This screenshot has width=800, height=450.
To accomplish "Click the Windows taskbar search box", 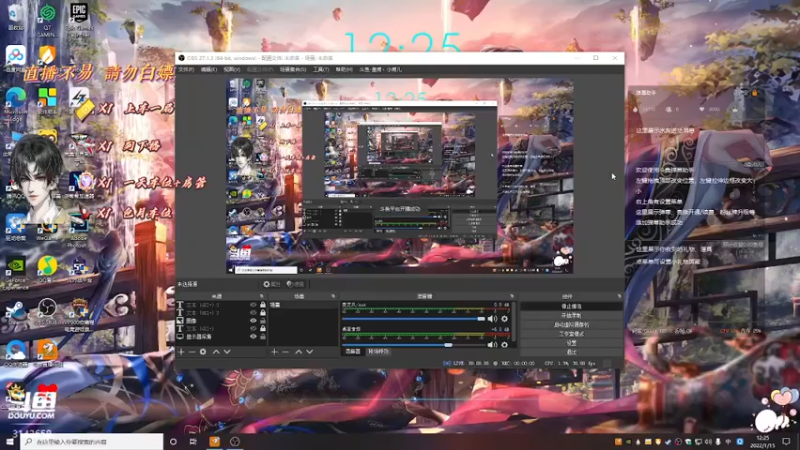I will (x=92, y=442).
